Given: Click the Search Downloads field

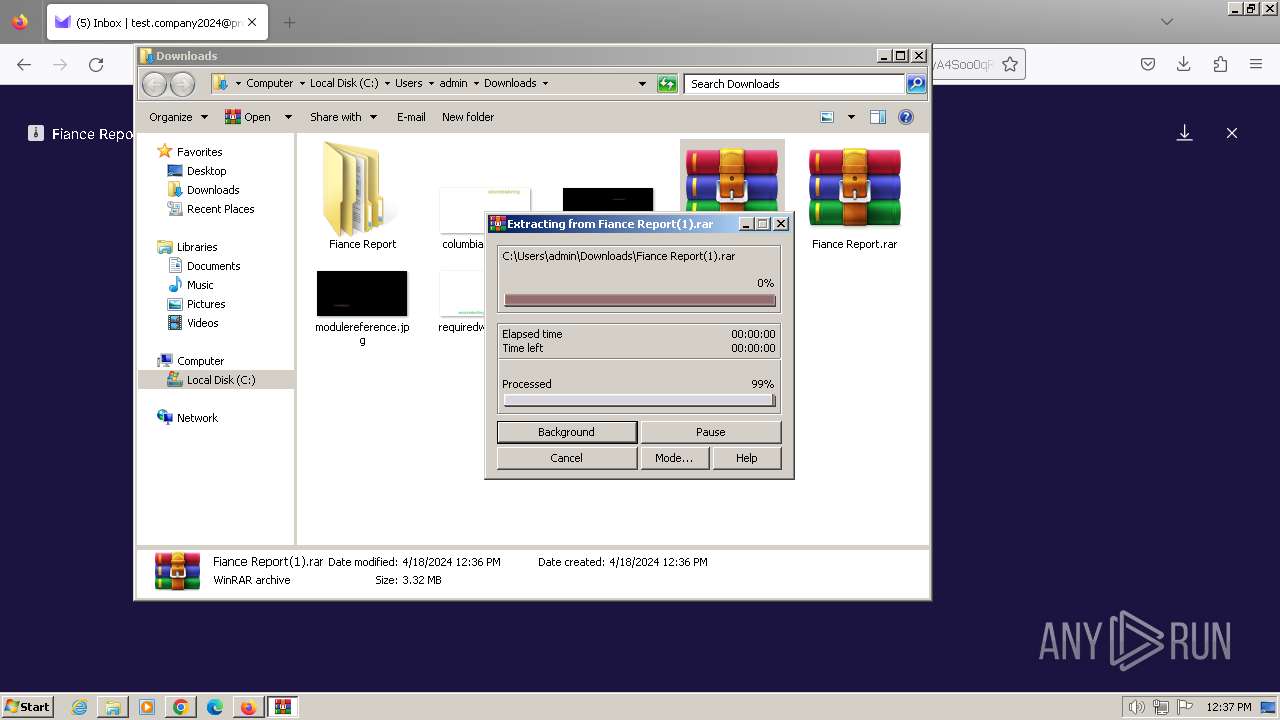Looking at the screenshot, I should click(x=795, y=84).
